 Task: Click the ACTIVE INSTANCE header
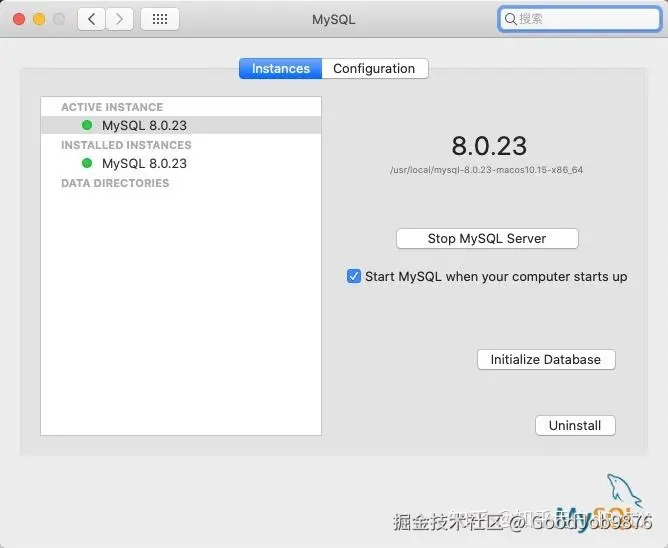click(112, 107)
